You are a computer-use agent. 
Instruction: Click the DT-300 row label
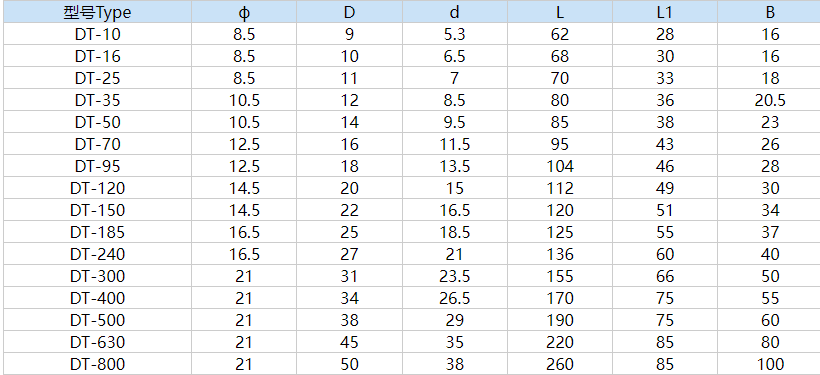coord(97,276)
